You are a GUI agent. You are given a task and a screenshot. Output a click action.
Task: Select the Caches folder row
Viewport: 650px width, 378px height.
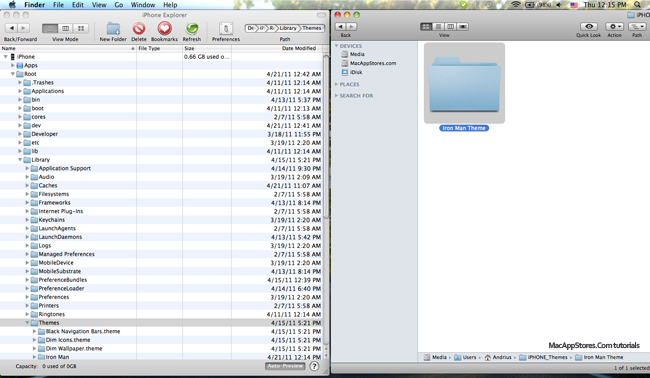coord(161,185)
